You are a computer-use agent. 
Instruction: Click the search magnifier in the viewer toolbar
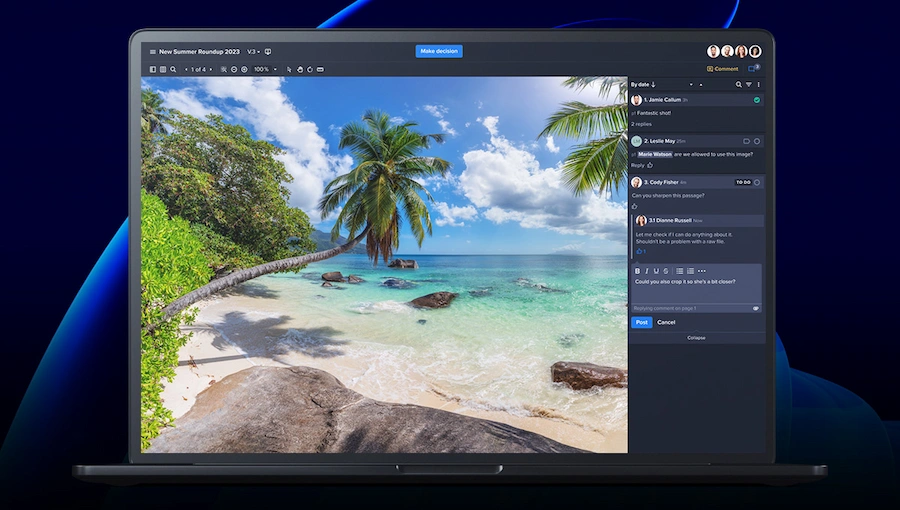click(x=173, y=70)
